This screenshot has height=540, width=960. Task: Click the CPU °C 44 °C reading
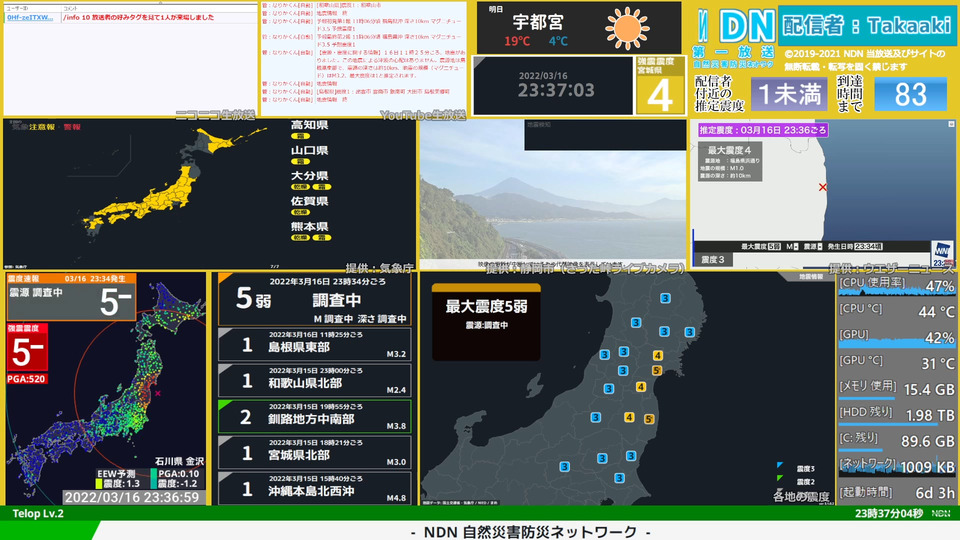pos(936,312)
